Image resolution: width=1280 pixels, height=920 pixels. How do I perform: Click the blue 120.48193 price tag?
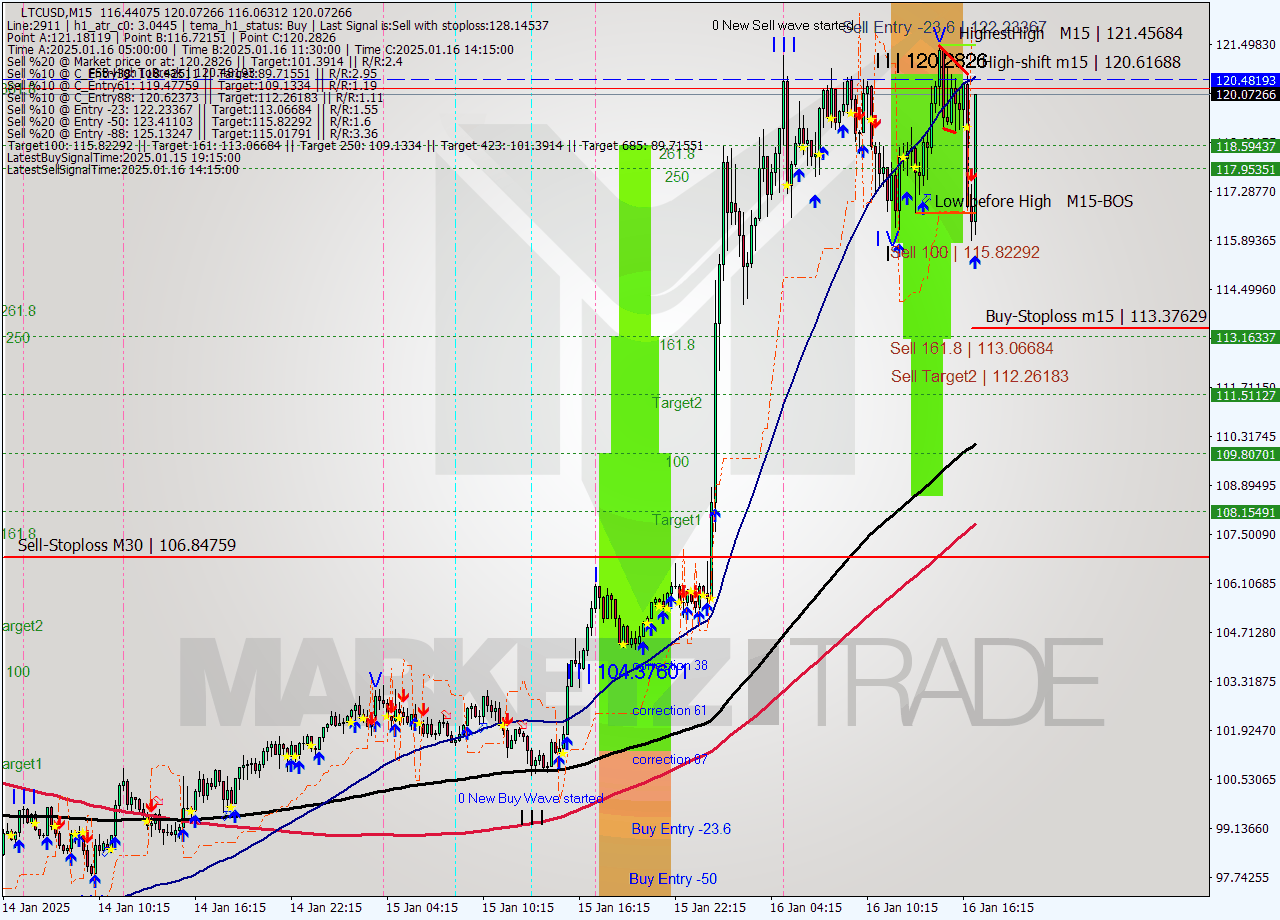[x=1244, y=80]
